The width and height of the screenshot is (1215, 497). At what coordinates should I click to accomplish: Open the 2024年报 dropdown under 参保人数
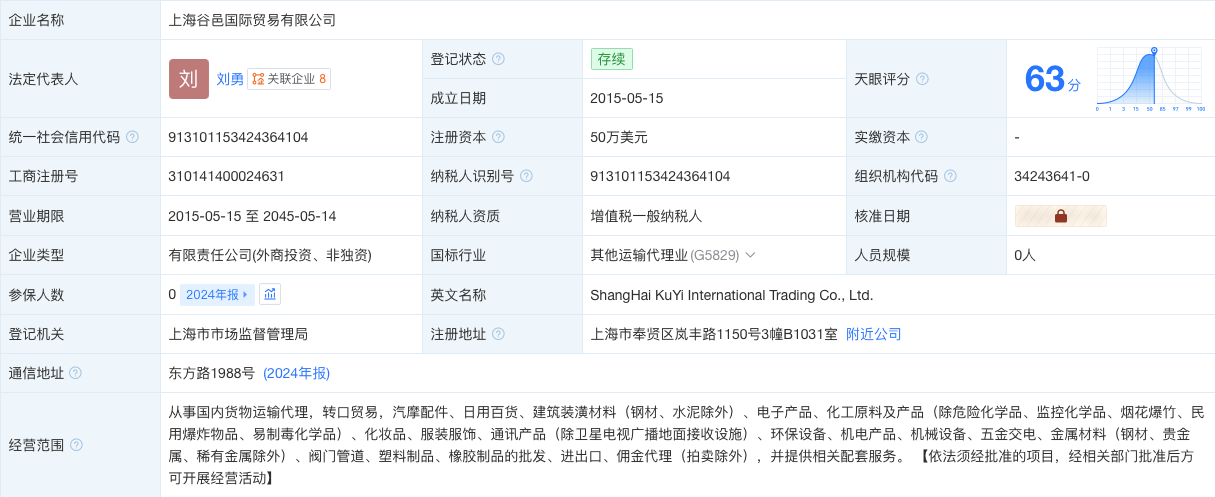217,294
